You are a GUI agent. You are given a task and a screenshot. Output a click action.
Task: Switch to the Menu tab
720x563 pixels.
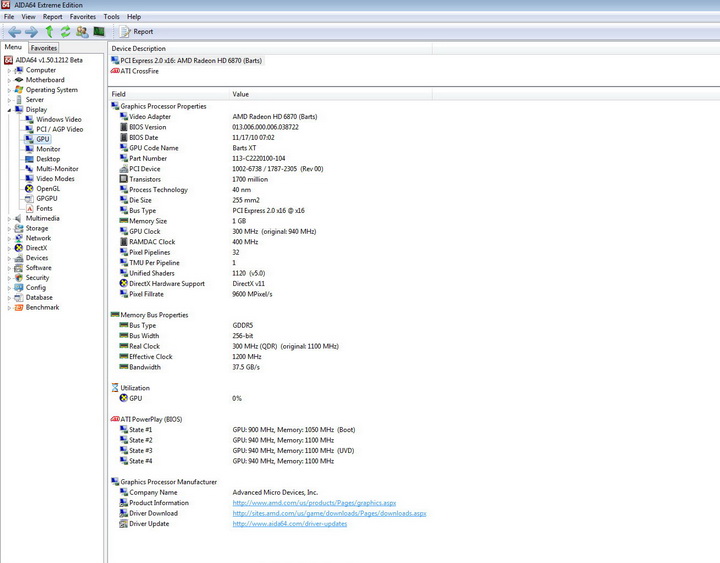(x=13, y=47)
